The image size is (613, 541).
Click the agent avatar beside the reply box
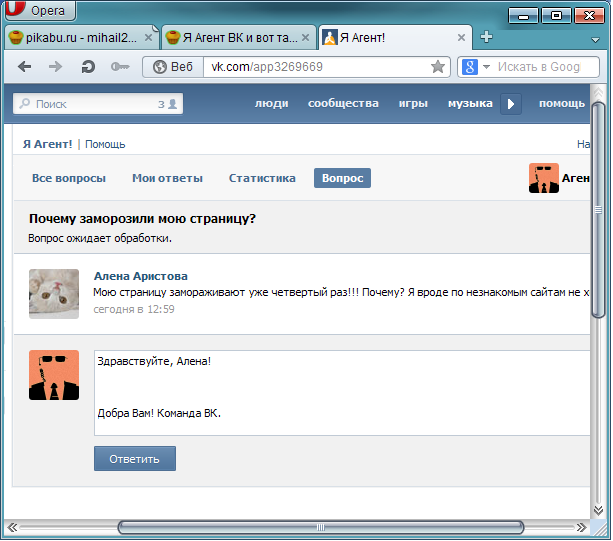54,375
